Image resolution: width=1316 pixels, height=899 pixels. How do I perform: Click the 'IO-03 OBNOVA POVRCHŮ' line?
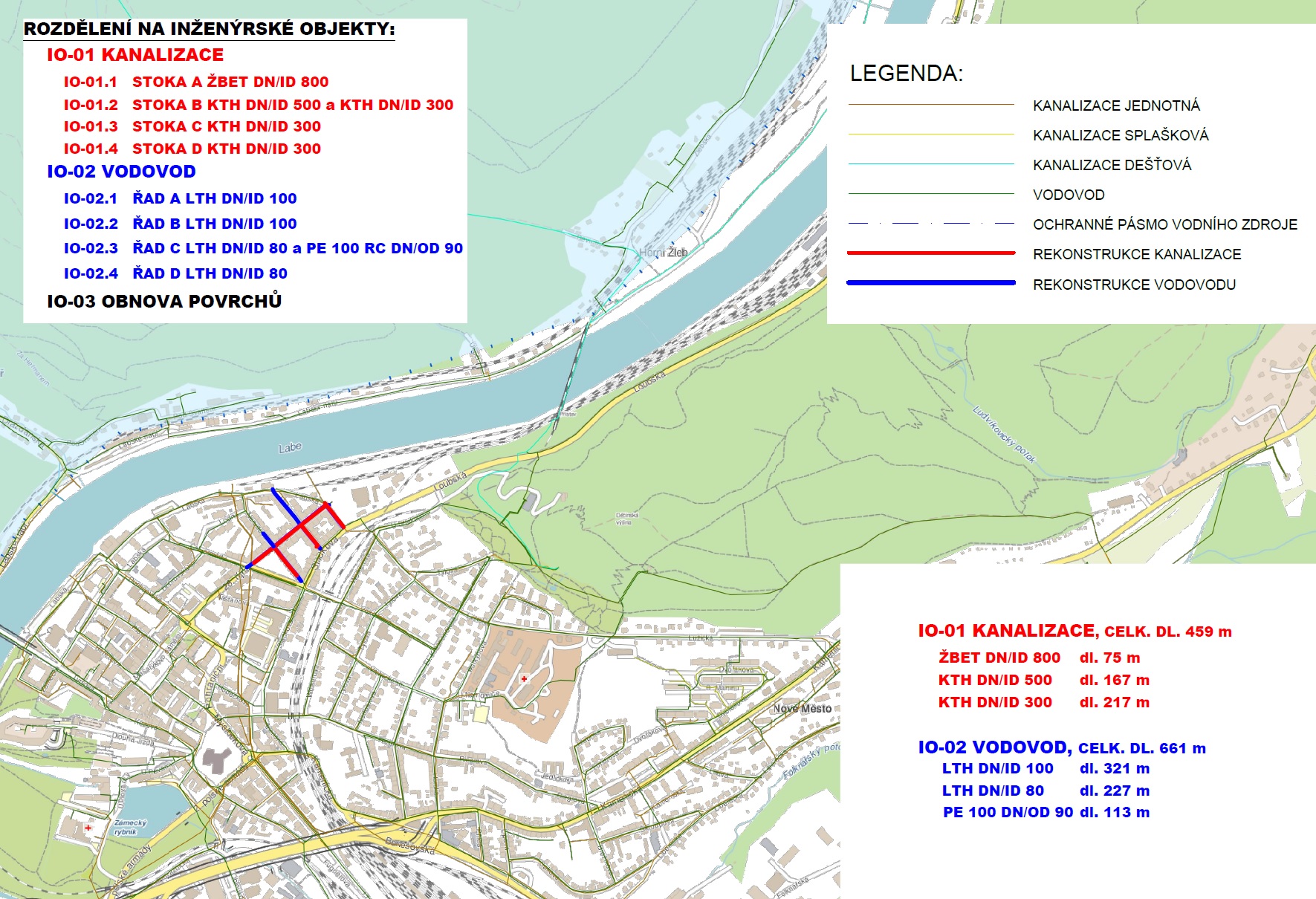(164, 301)
